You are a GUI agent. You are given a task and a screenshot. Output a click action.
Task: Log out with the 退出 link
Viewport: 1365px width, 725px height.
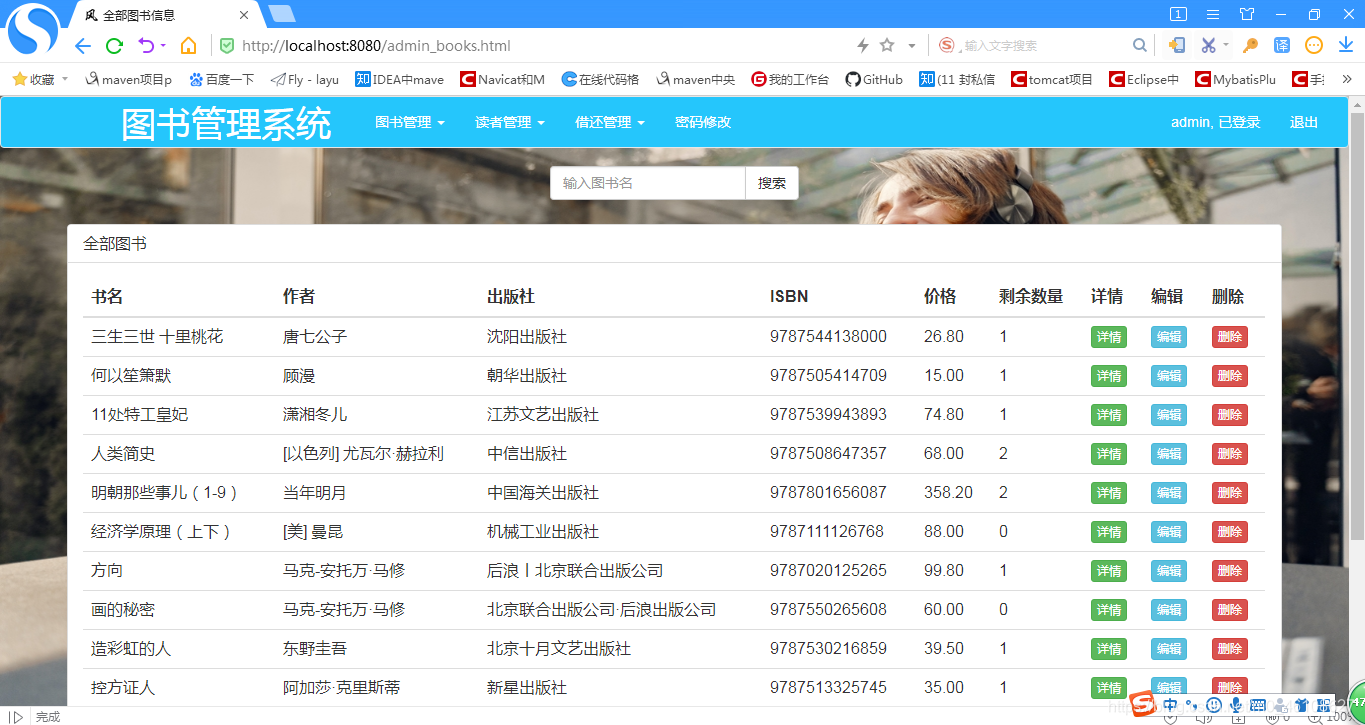pyautogui.click(x=1304, y=122)
